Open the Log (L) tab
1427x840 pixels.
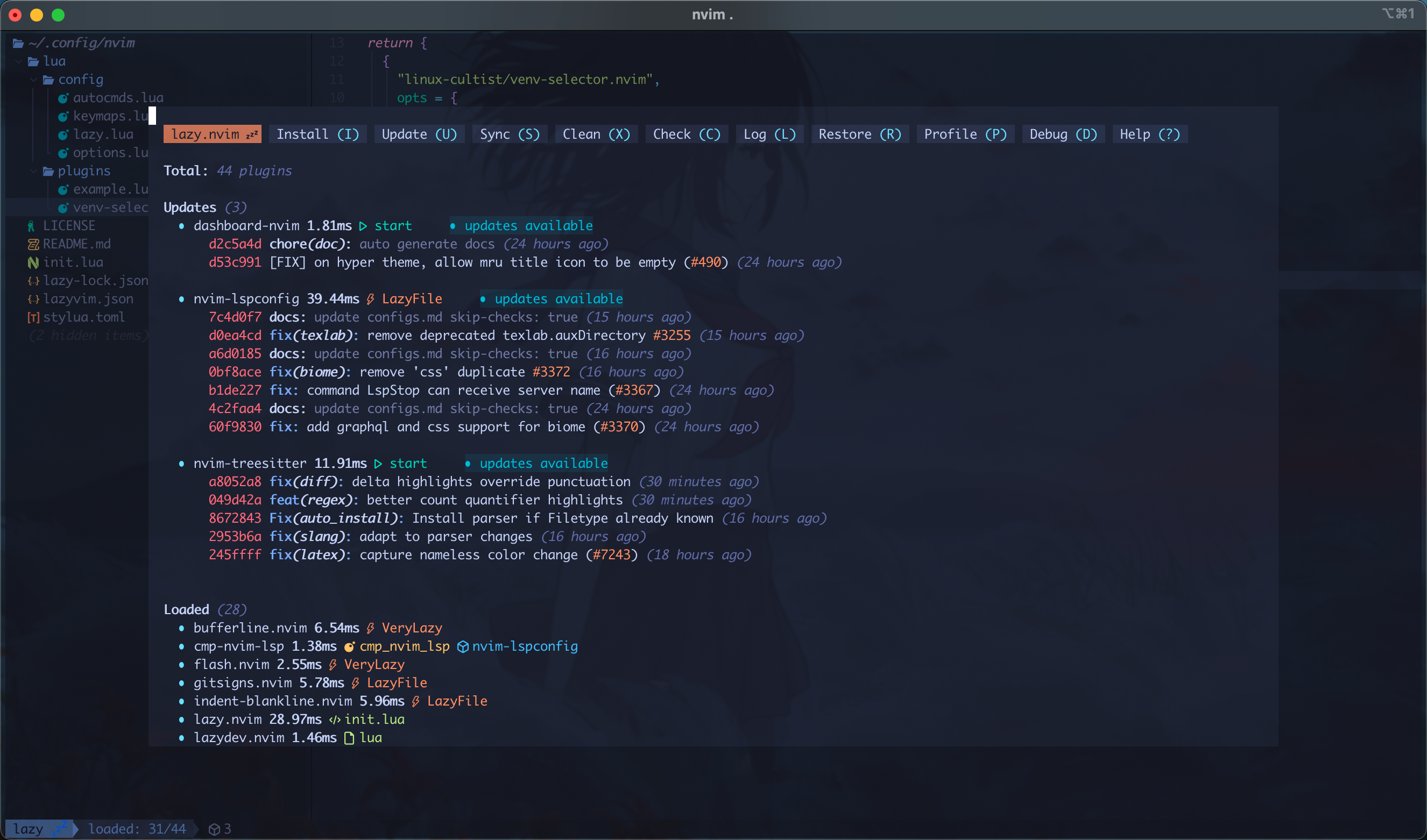point(769,134)
